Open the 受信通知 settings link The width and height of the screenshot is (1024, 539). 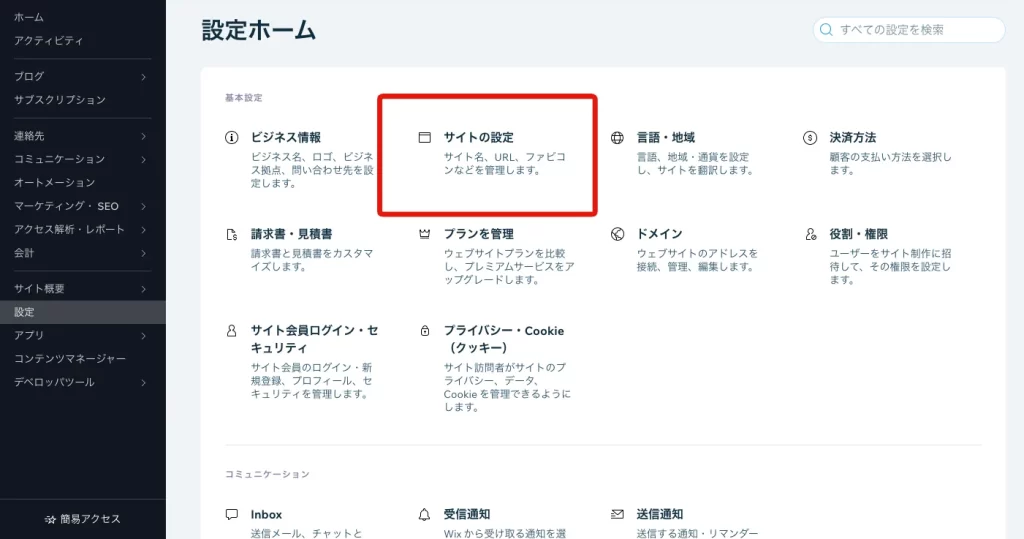pyautogui.click(x=466, y=515)
